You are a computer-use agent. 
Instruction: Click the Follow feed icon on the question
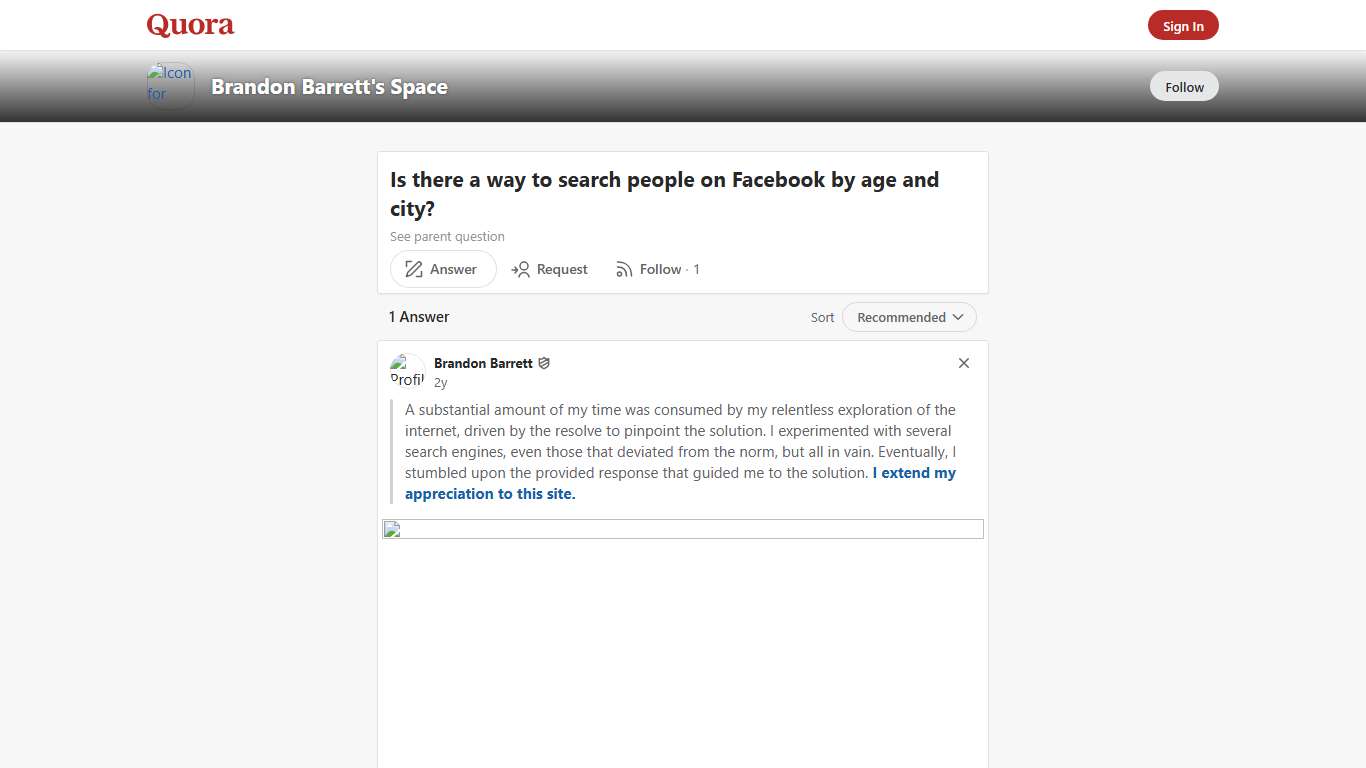(x=625, y=269)
